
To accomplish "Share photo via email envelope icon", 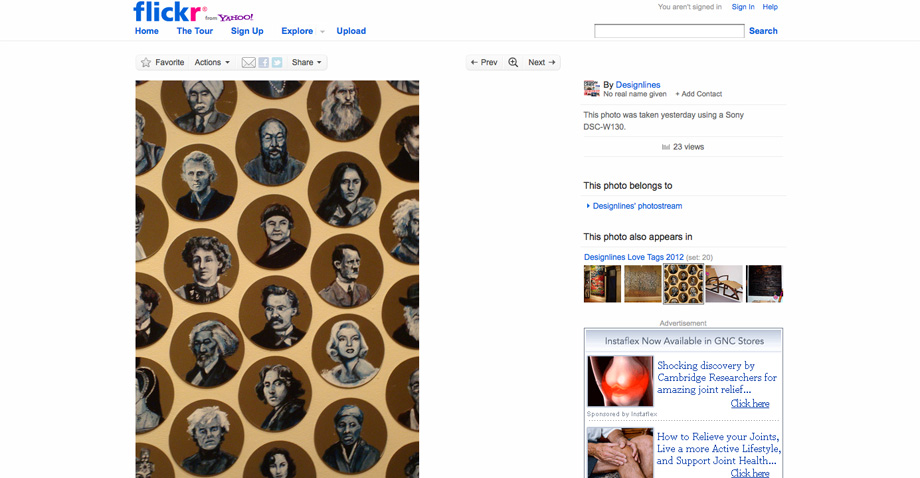I will (249, 63).
